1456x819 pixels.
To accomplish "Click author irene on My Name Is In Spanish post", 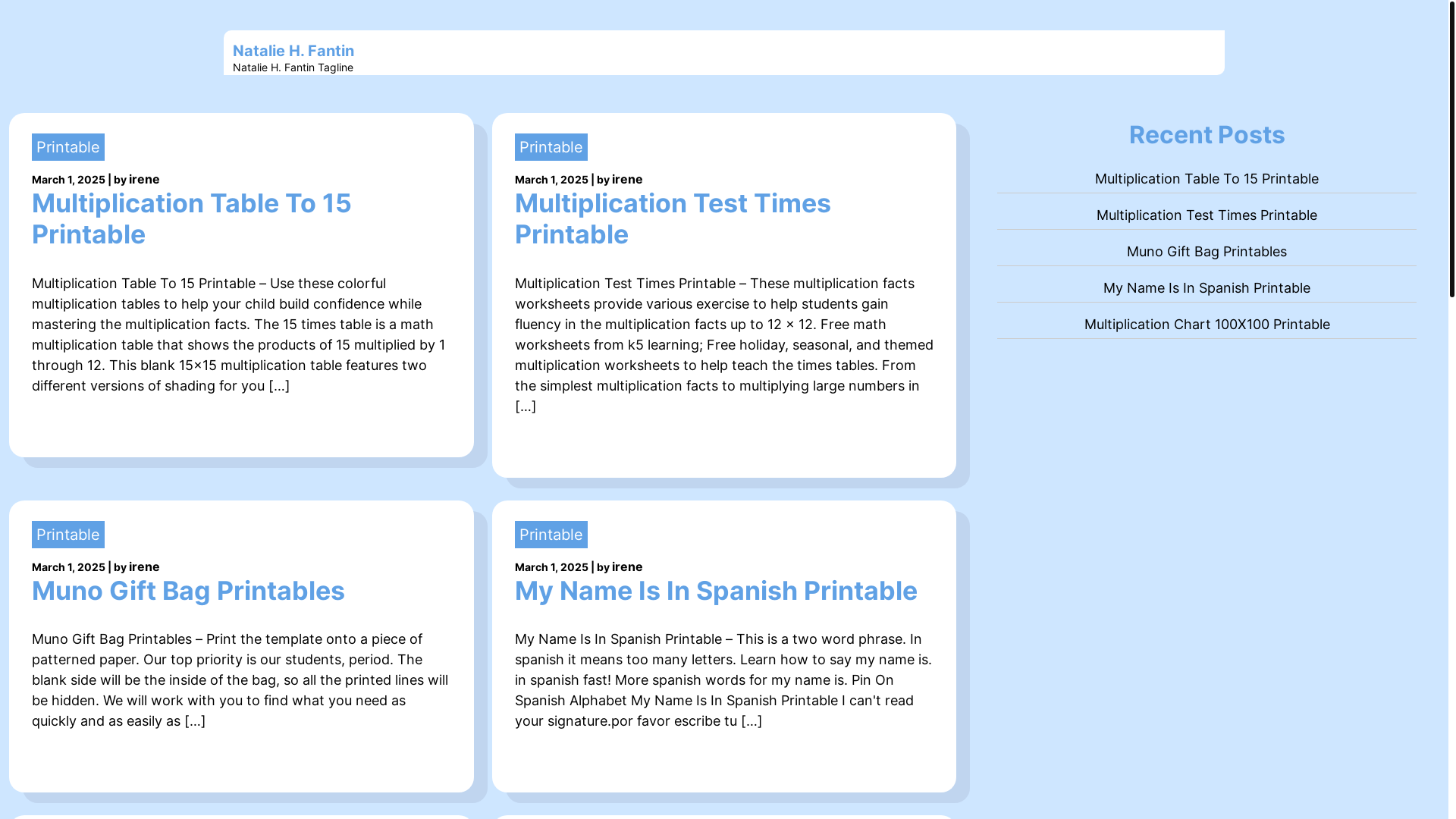I will (627, 567).
